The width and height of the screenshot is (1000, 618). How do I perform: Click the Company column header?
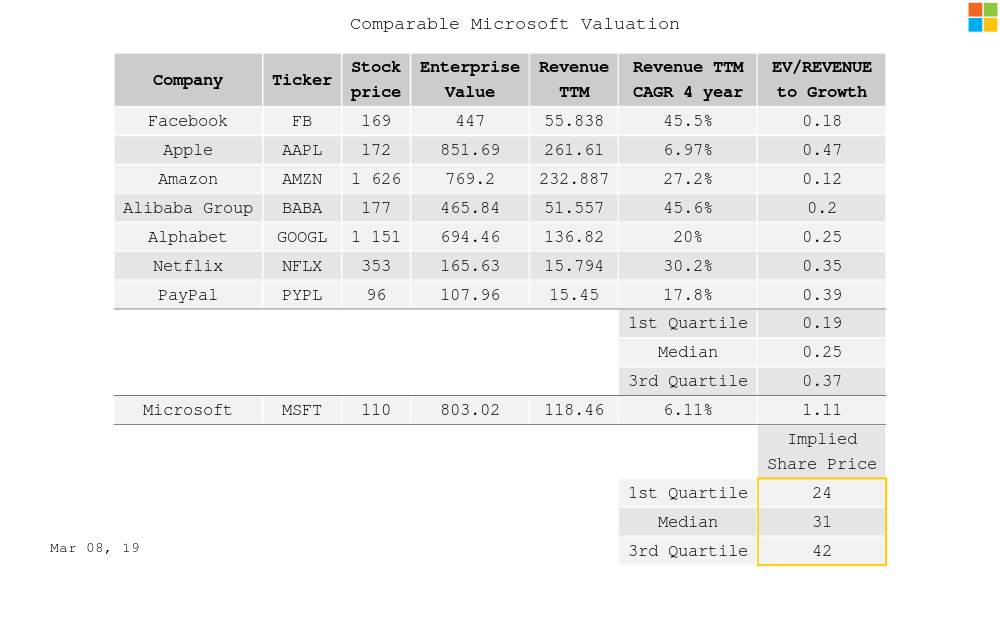tap(188, 80)
